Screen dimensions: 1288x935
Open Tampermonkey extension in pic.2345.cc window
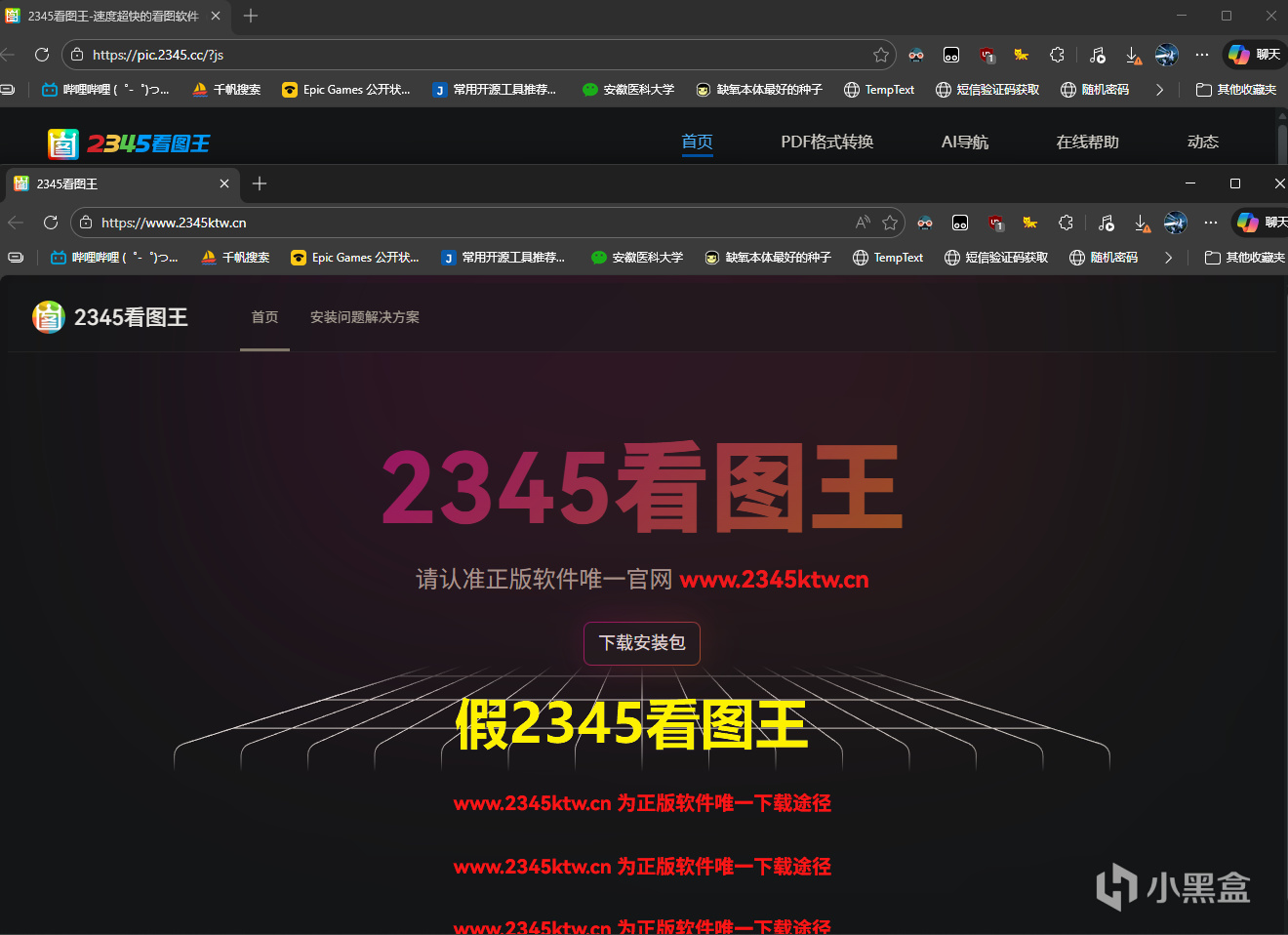[951, 55]
